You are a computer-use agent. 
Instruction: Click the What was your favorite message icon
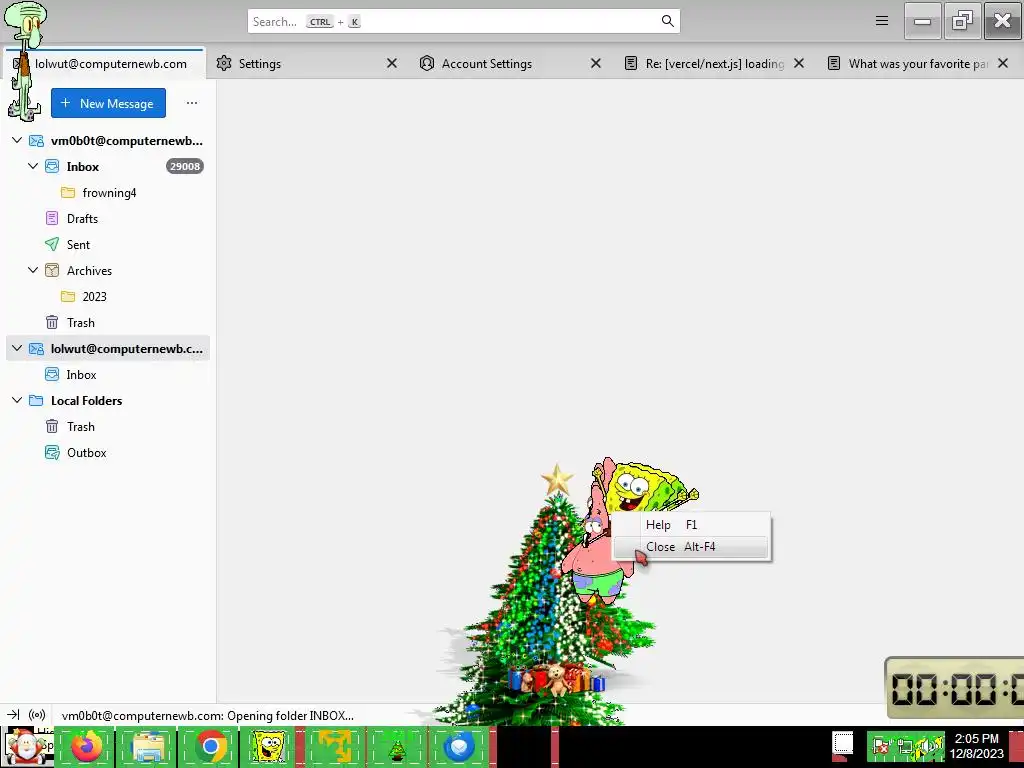coord(834,63)
